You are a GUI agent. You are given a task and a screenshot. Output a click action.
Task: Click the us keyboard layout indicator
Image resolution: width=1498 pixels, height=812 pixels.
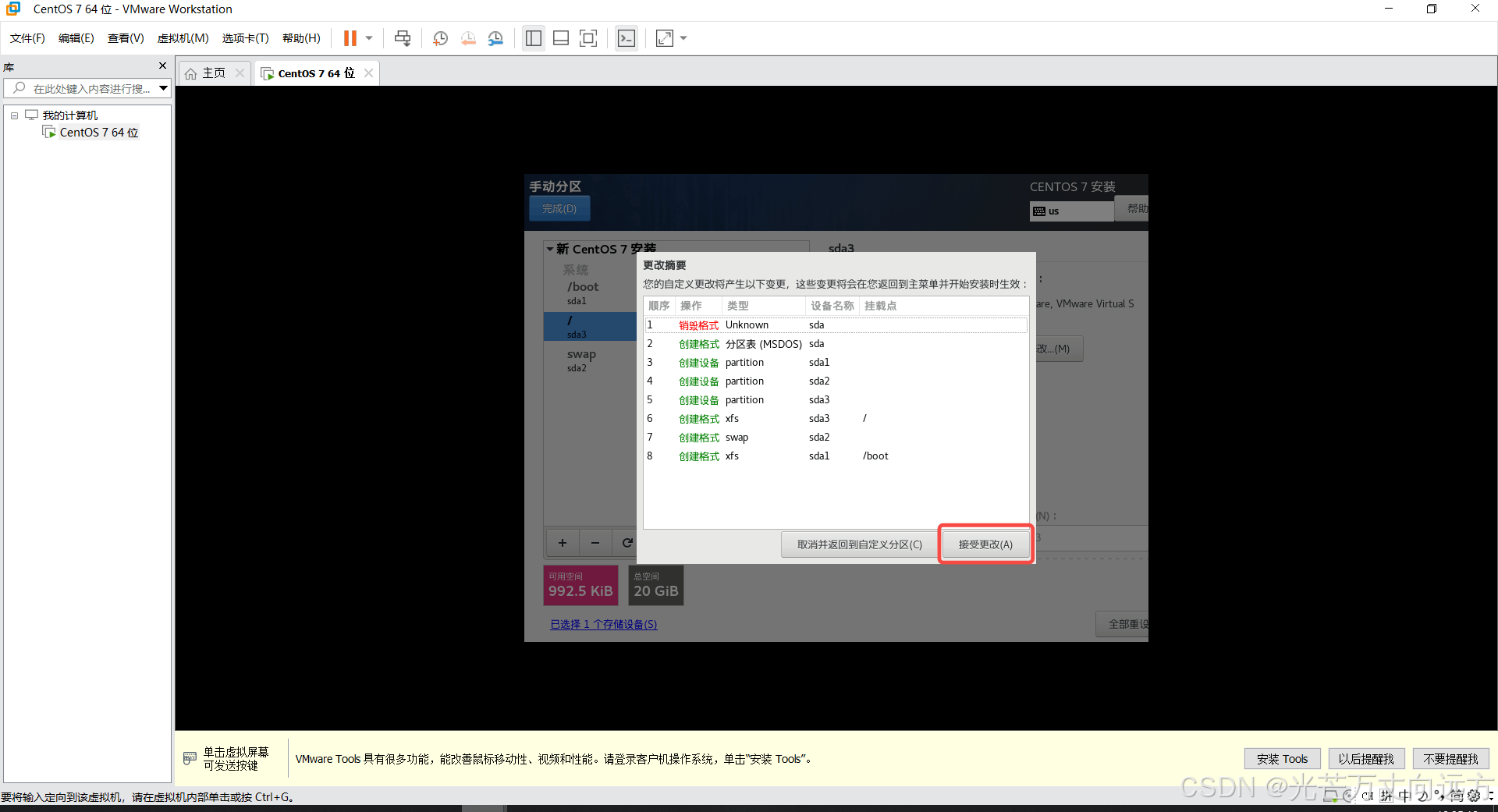tap(1072, 211)
